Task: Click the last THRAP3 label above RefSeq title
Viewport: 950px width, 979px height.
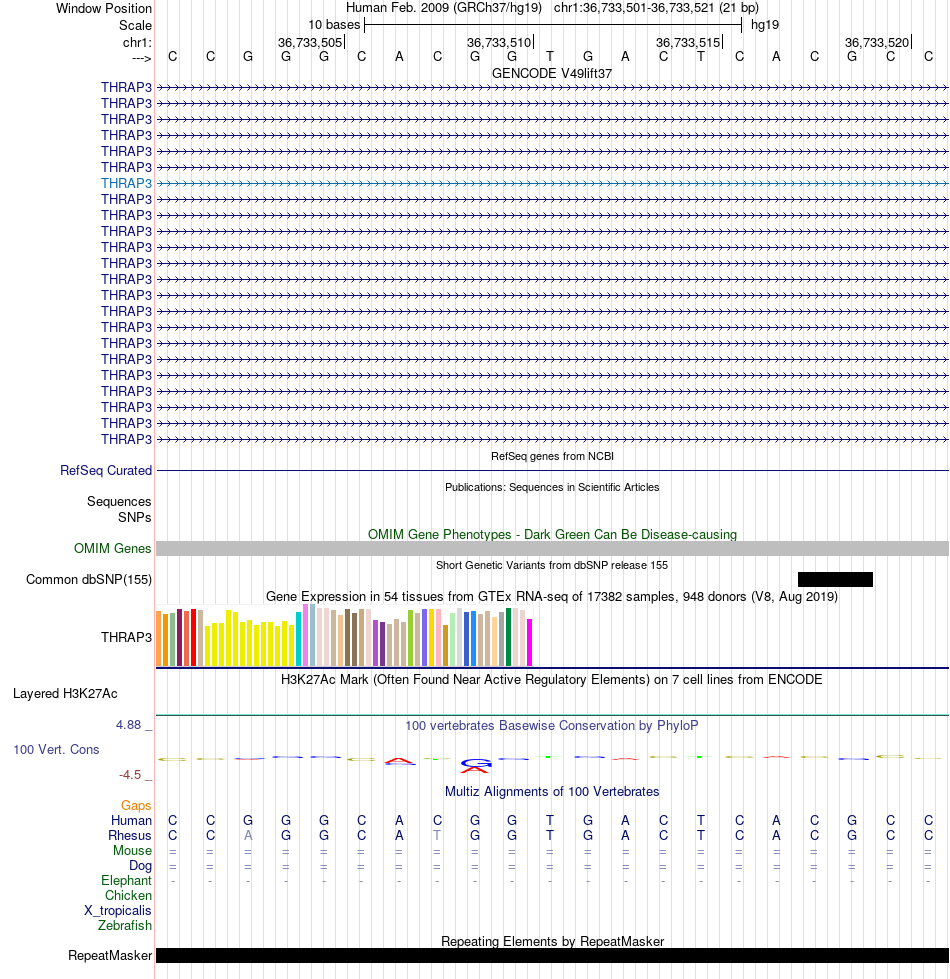Action: [127, 440]
